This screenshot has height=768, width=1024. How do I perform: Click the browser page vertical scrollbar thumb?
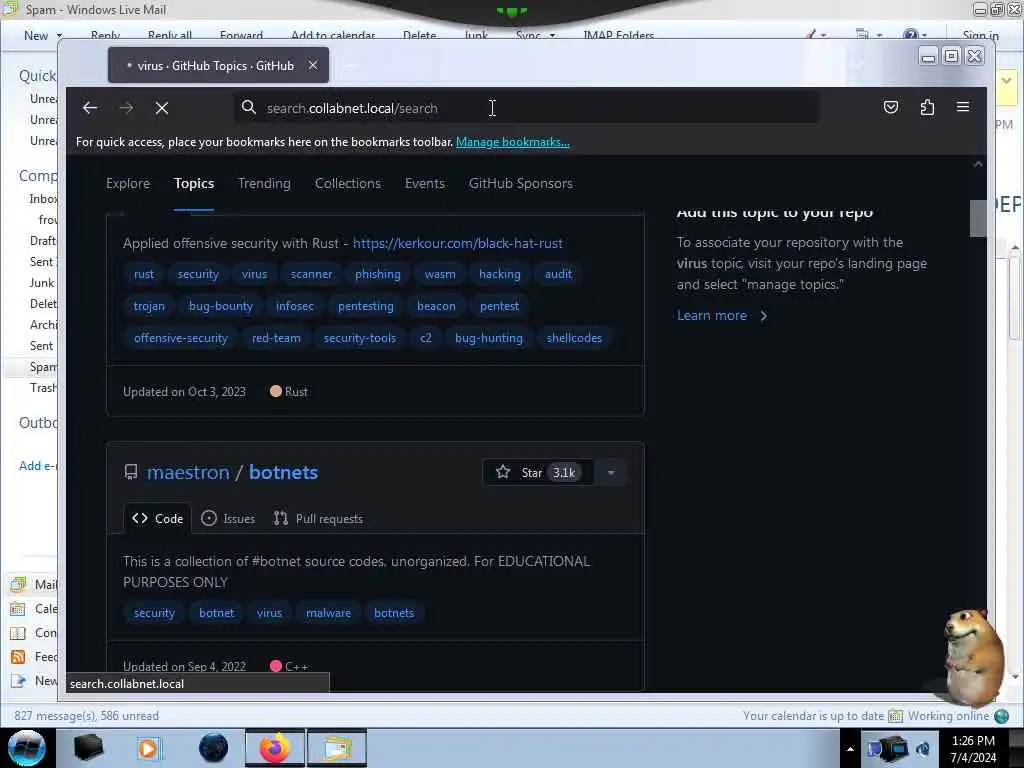tap(978, 218)
